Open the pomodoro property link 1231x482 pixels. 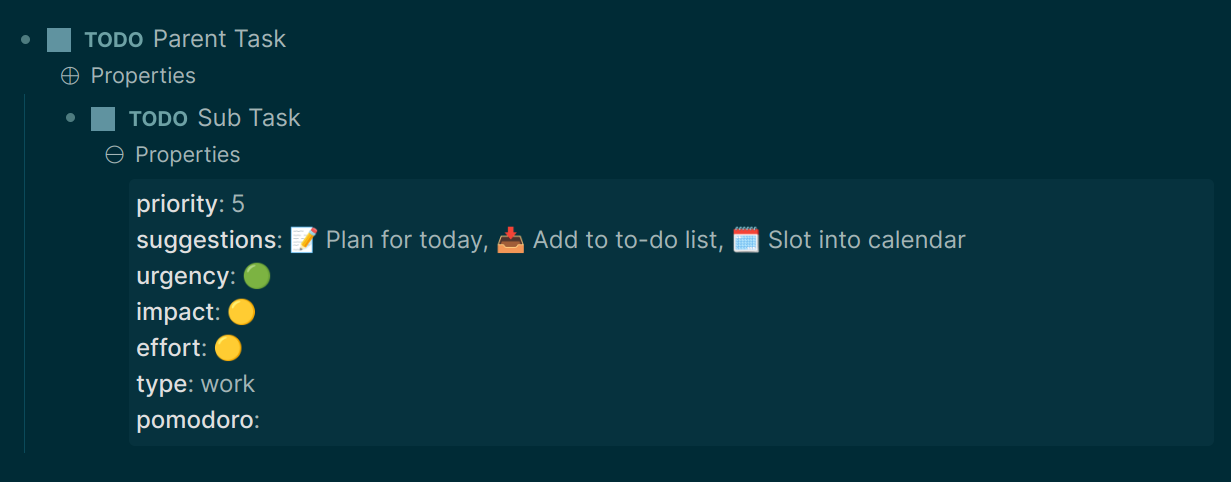point(195,420)
